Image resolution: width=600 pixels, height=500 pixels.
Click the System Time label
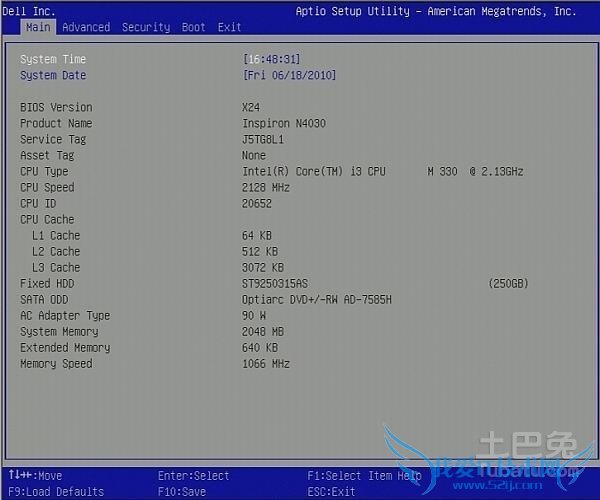click(53, 59)
